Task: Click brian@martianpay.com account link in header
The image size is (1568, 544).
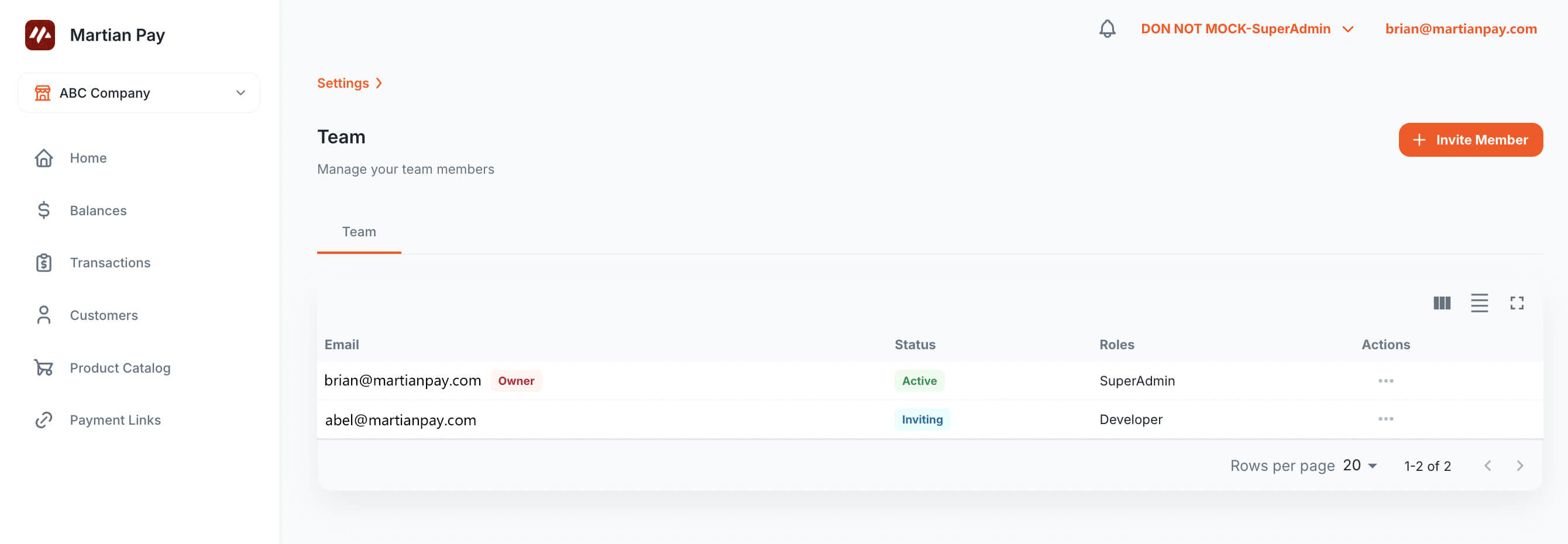Action: tap(1460, 29)
